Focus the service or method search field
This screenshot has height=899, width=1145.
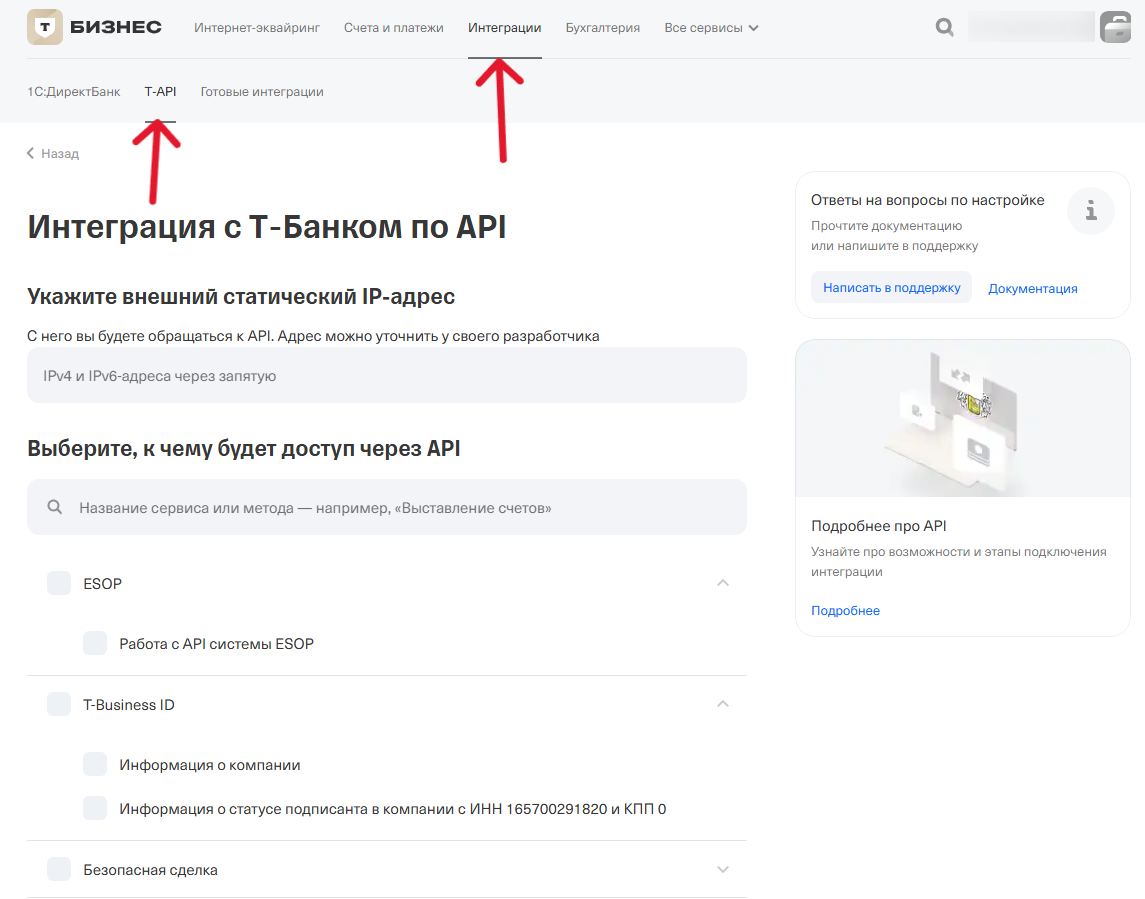click(x=387, y=507)
